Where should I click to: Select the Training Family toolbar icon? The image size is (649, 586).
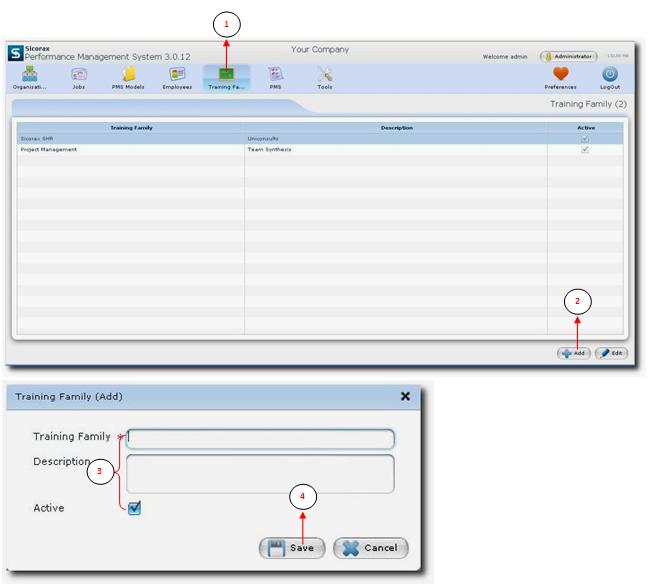click(x=227, y=75)
